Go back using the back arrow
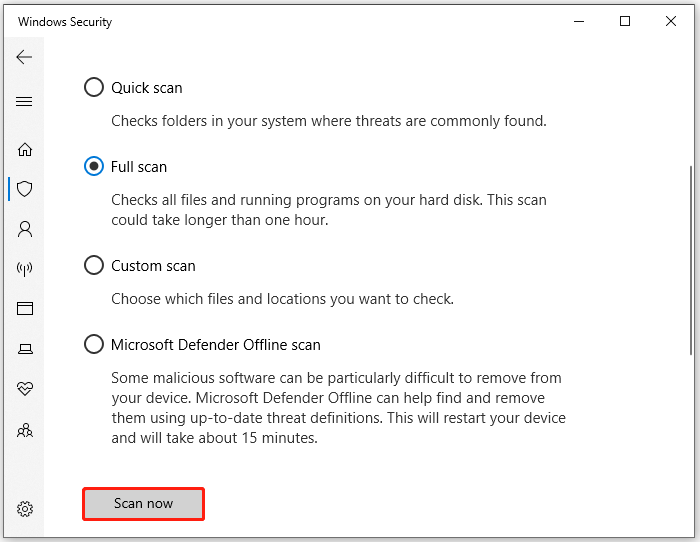 coord(25,57)
